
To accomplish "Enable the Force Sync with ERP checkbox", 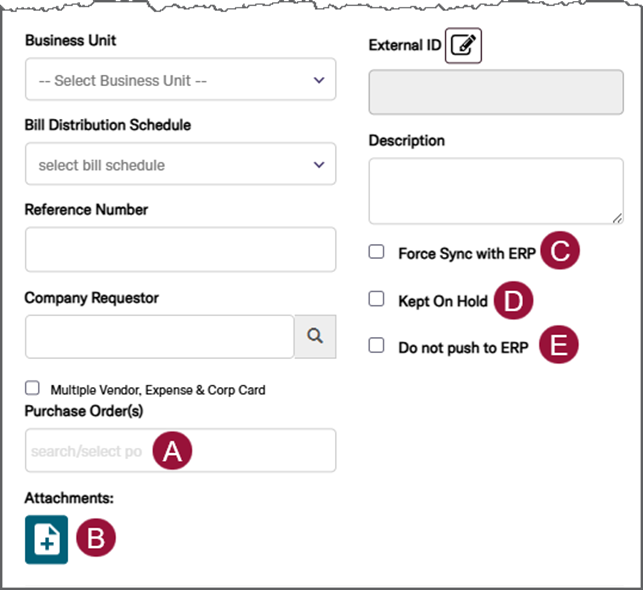I will [376, 252].
